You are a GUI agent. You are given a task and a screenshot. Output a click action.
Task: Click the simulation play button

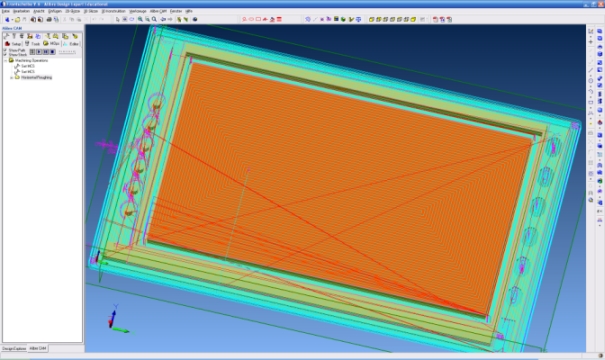click(39, 52)
